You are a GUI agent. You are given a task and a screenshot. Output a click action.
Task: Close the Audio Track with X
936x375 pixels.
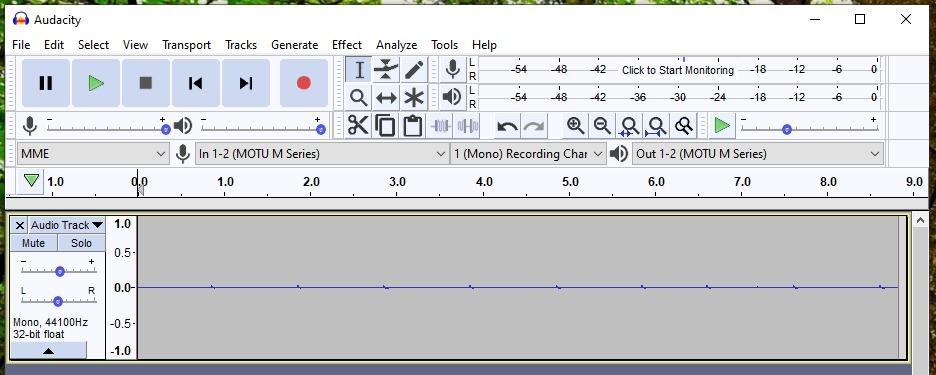point(19,225)
